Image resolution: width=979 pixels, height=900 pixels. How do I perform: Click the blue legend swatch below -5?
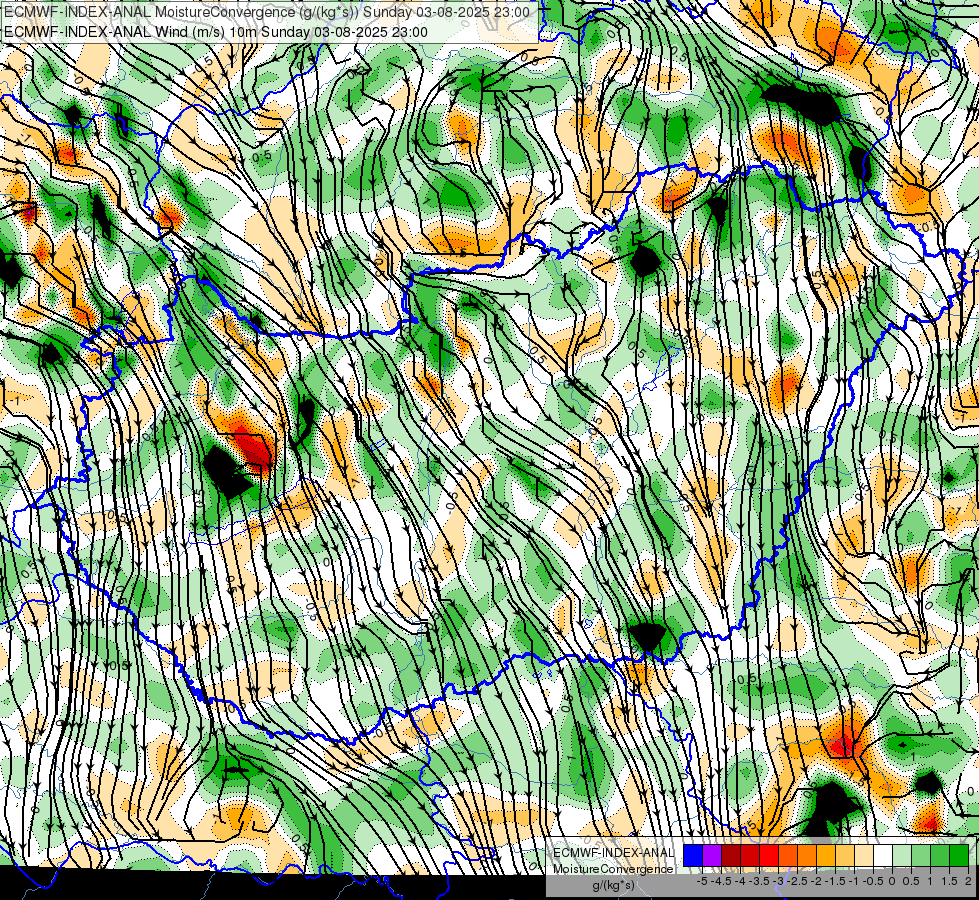click(x=693, y=855)
